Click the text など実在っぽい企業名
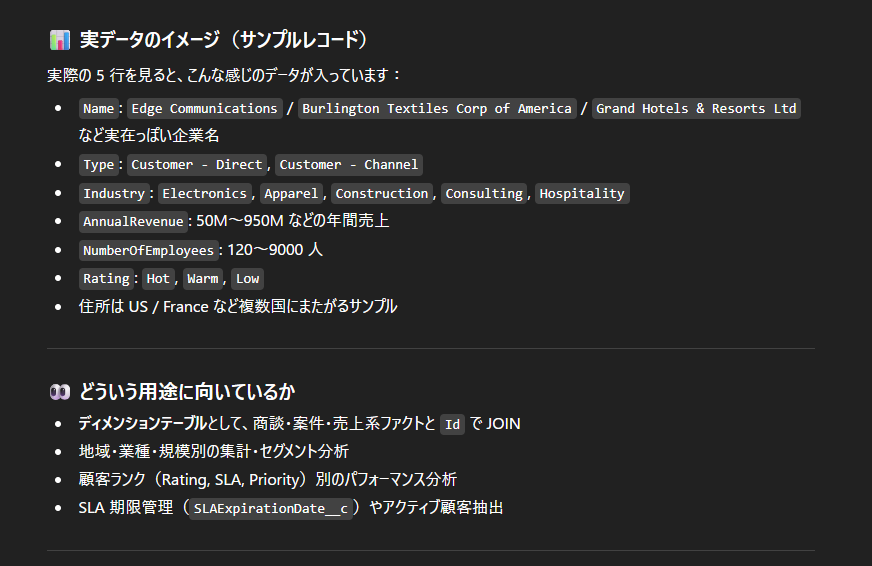Screen dimensions: 872x566 [149, 136]
